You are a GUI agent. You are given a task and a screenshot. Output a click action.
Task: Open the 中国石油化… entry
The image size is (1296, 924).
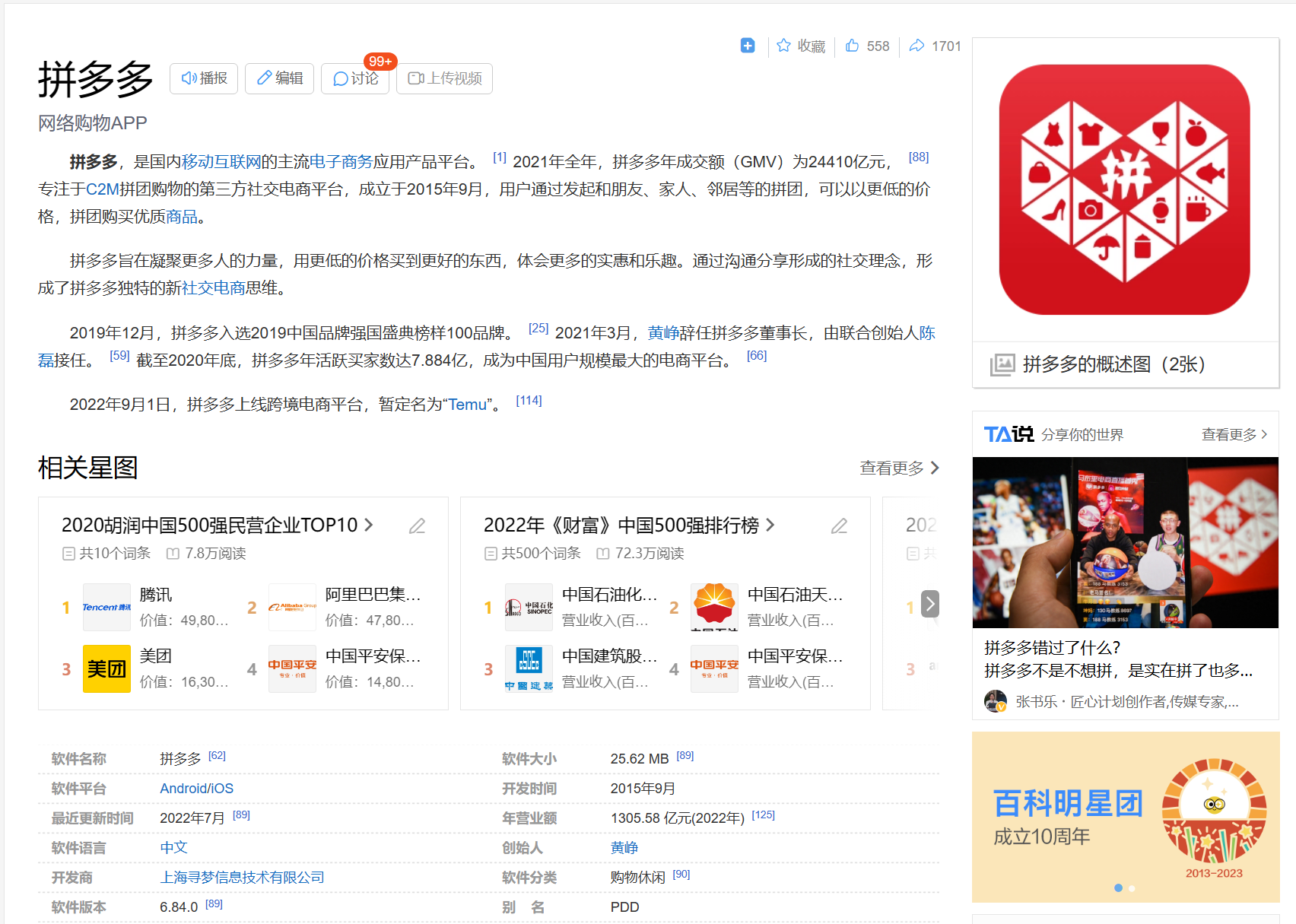coord(609,595)
